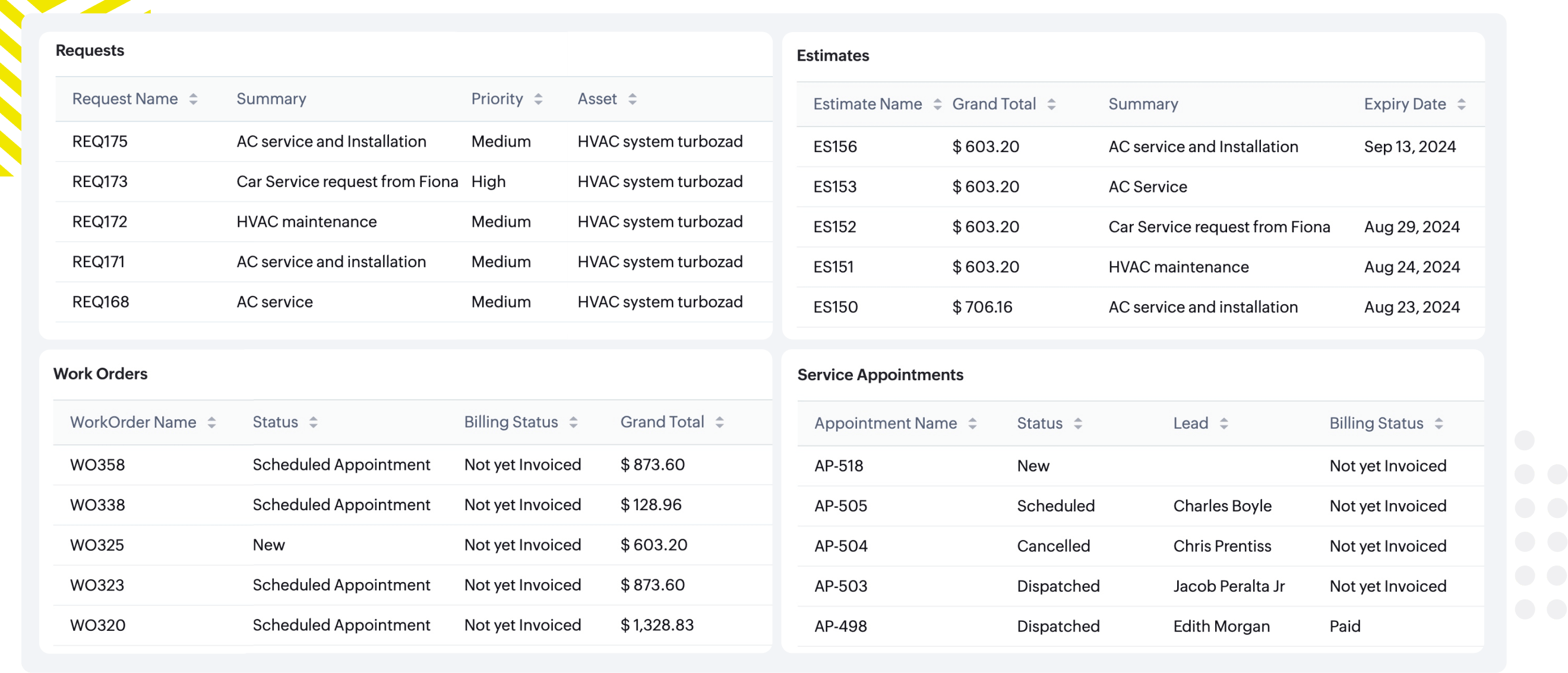Sort estimates using Estimate Name arrows
The width and height of the screenshot is (1568, 673).
point(937,105)
